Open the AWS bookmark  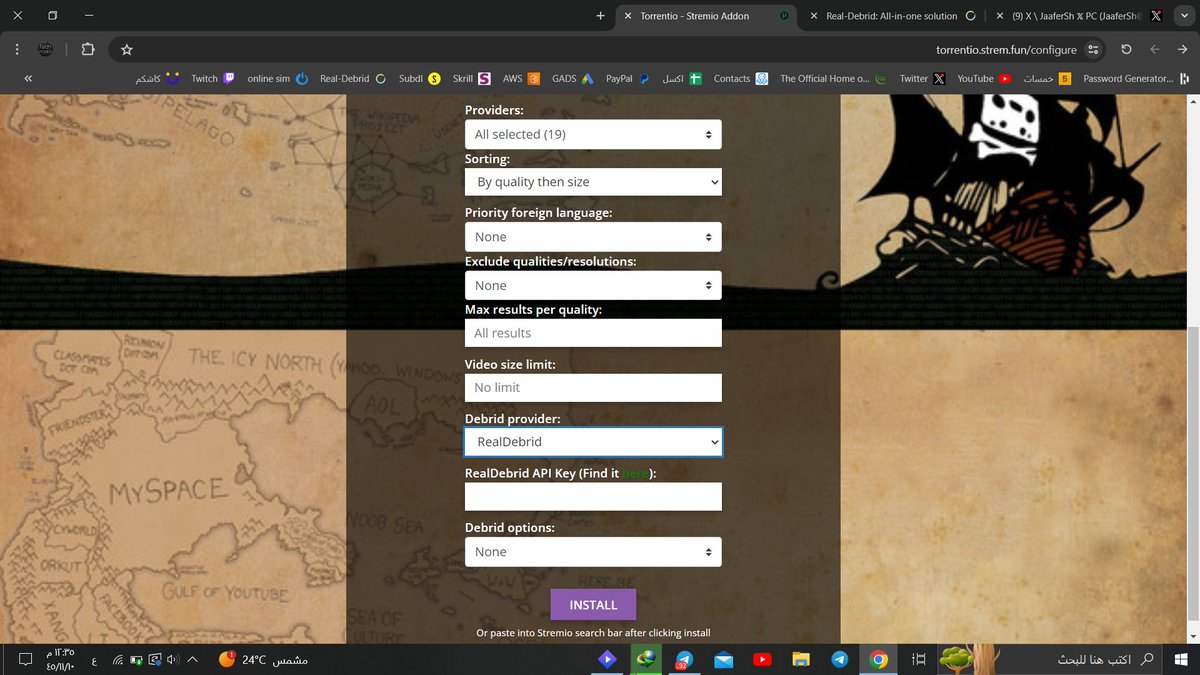pyautogui.click(x=521, y=78)
